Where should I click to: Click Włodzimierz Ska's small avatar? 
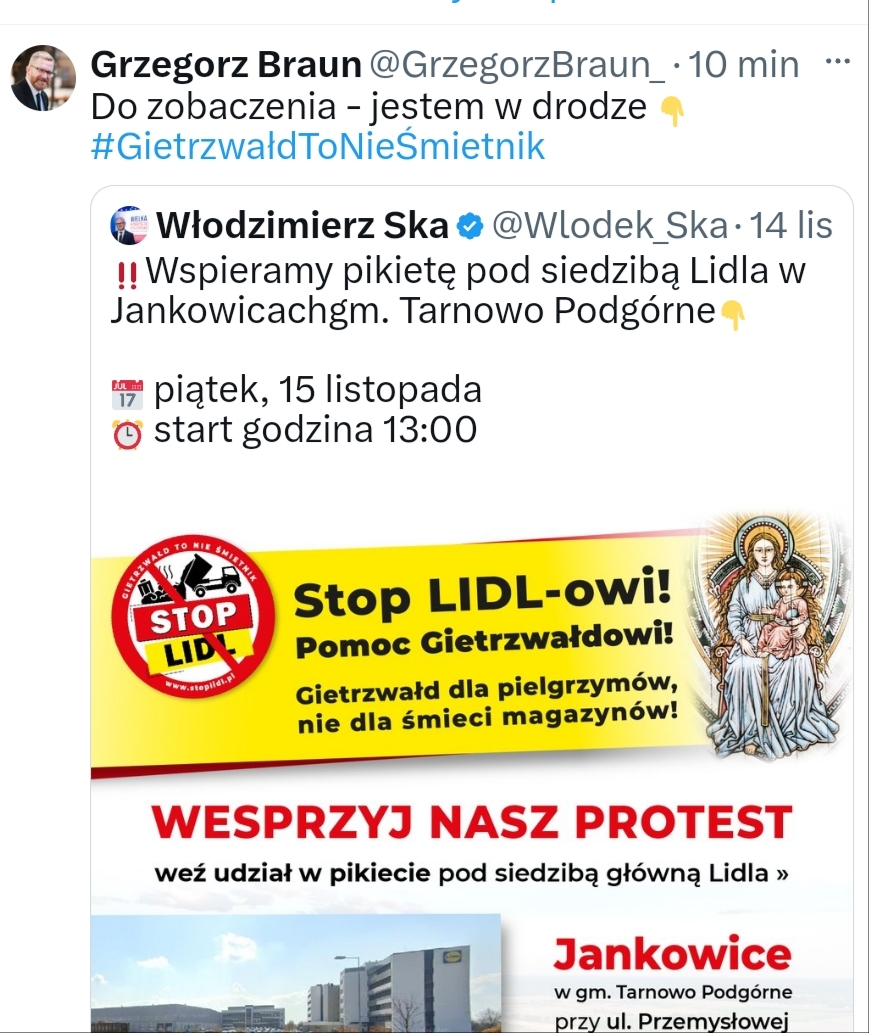(x=129, y=225)
